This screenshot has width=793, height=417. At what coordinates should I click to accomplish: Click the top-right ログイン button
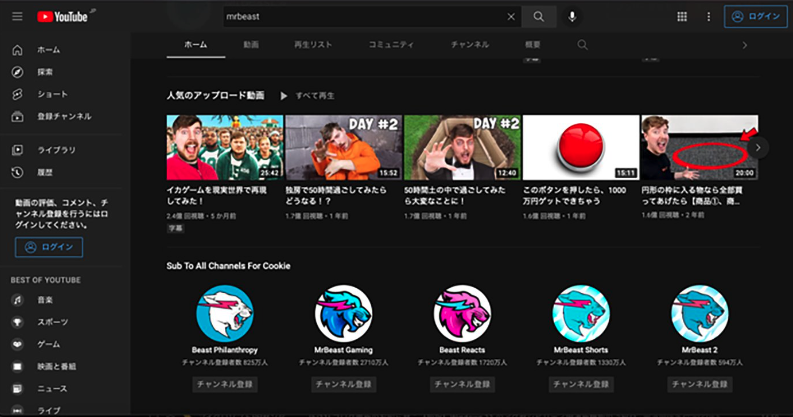(x=756, y=17)
